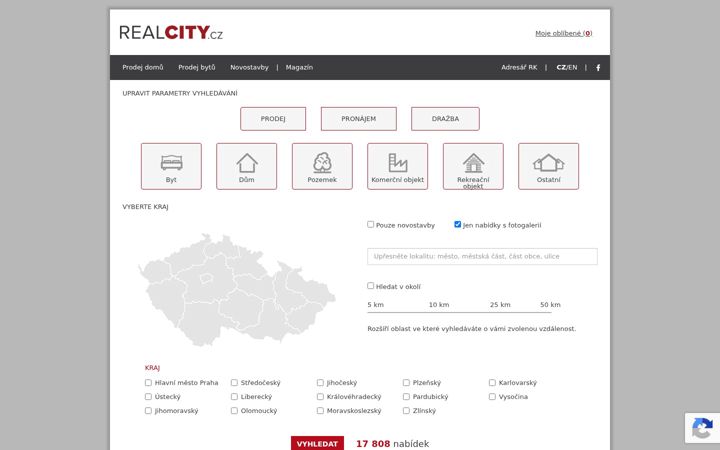This screenshot has height=450, width=720.
Task: Go to Novostavby in navigation
Action: pyautogui.click(x=249, y=68)
